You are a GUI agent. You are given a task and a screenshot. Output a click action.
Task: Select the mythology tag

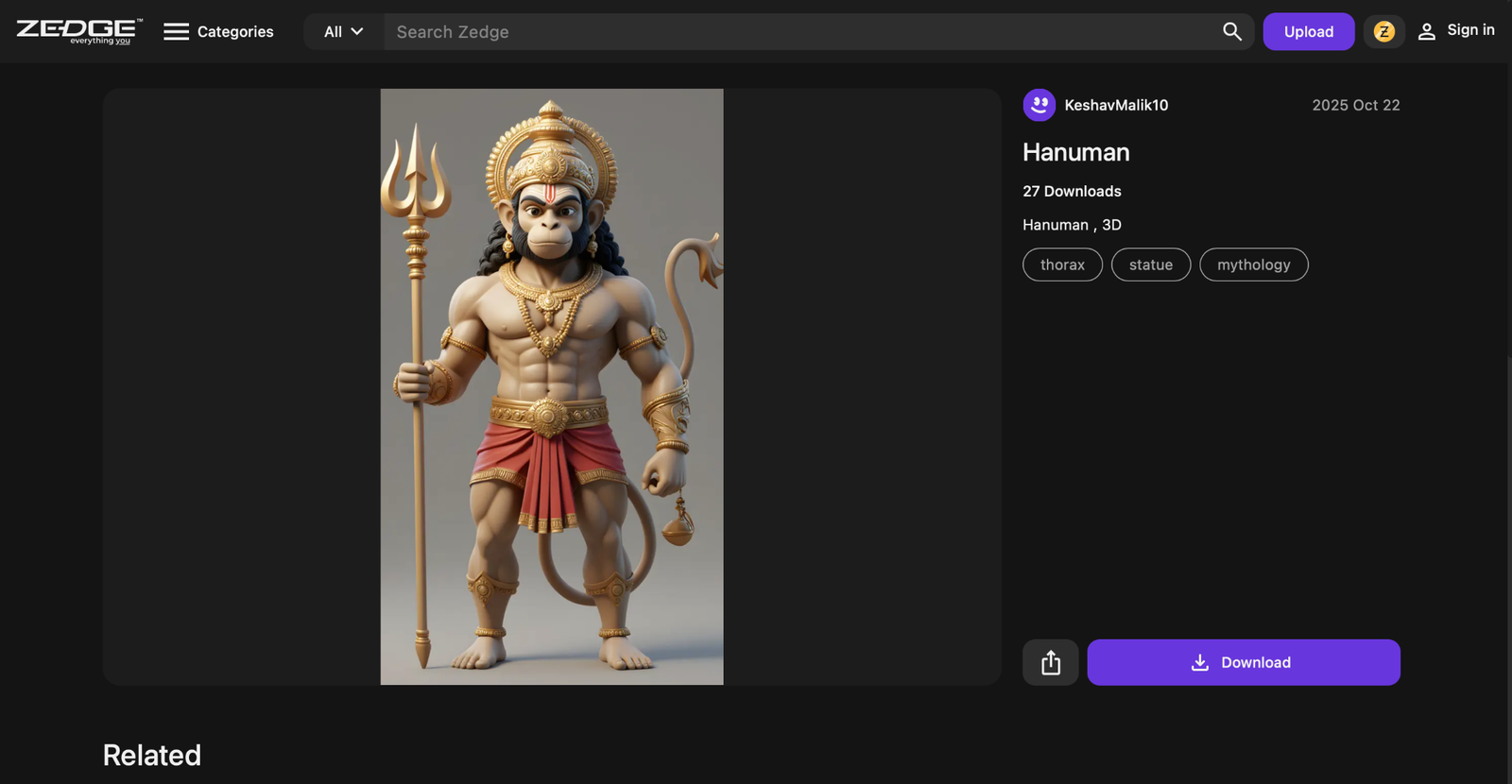pyautogui.click(x=1254, y=264)
